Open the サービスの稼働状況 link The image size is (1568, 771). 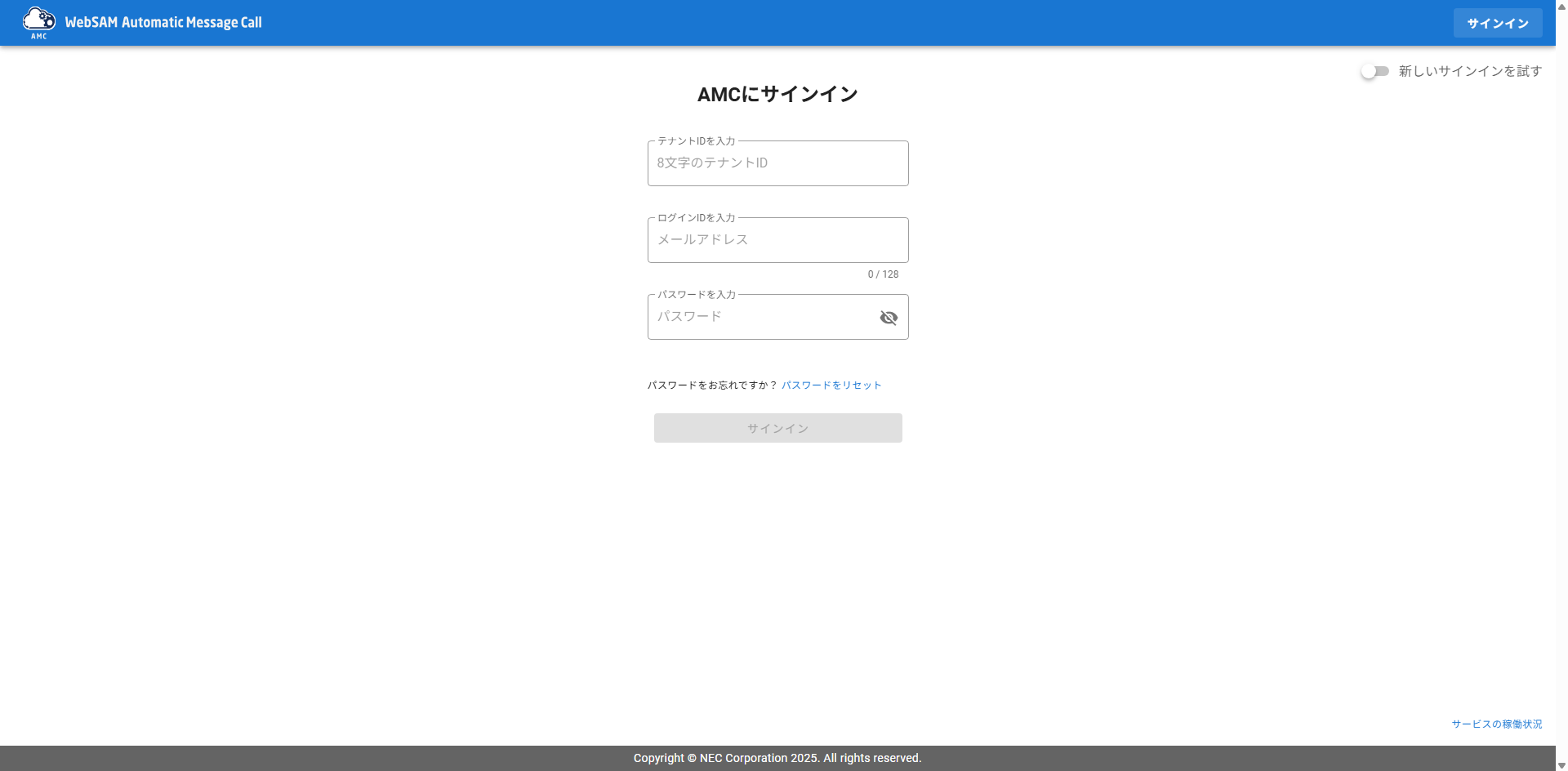(1496, 724)
